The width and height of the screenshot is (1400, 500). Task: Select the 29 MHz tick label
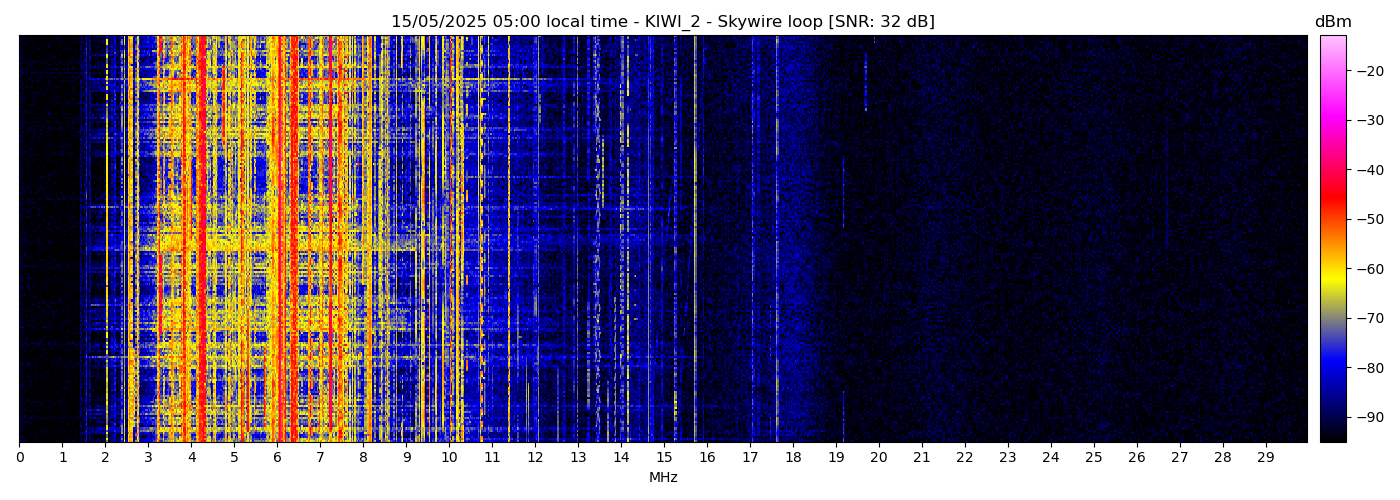coord(1266,457)
